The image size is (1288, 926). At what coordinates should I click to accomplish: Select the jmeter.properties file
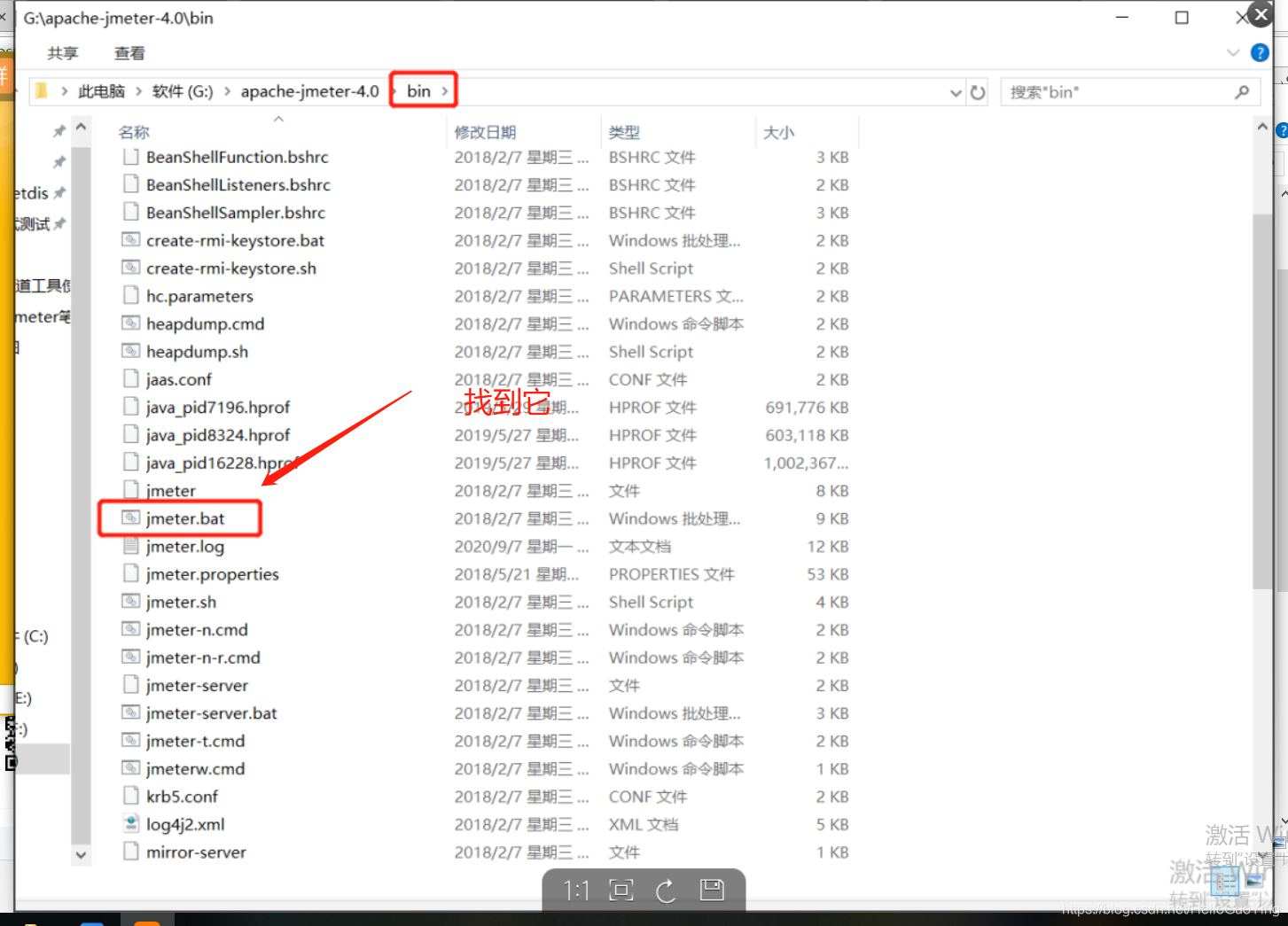coord(212,574)
